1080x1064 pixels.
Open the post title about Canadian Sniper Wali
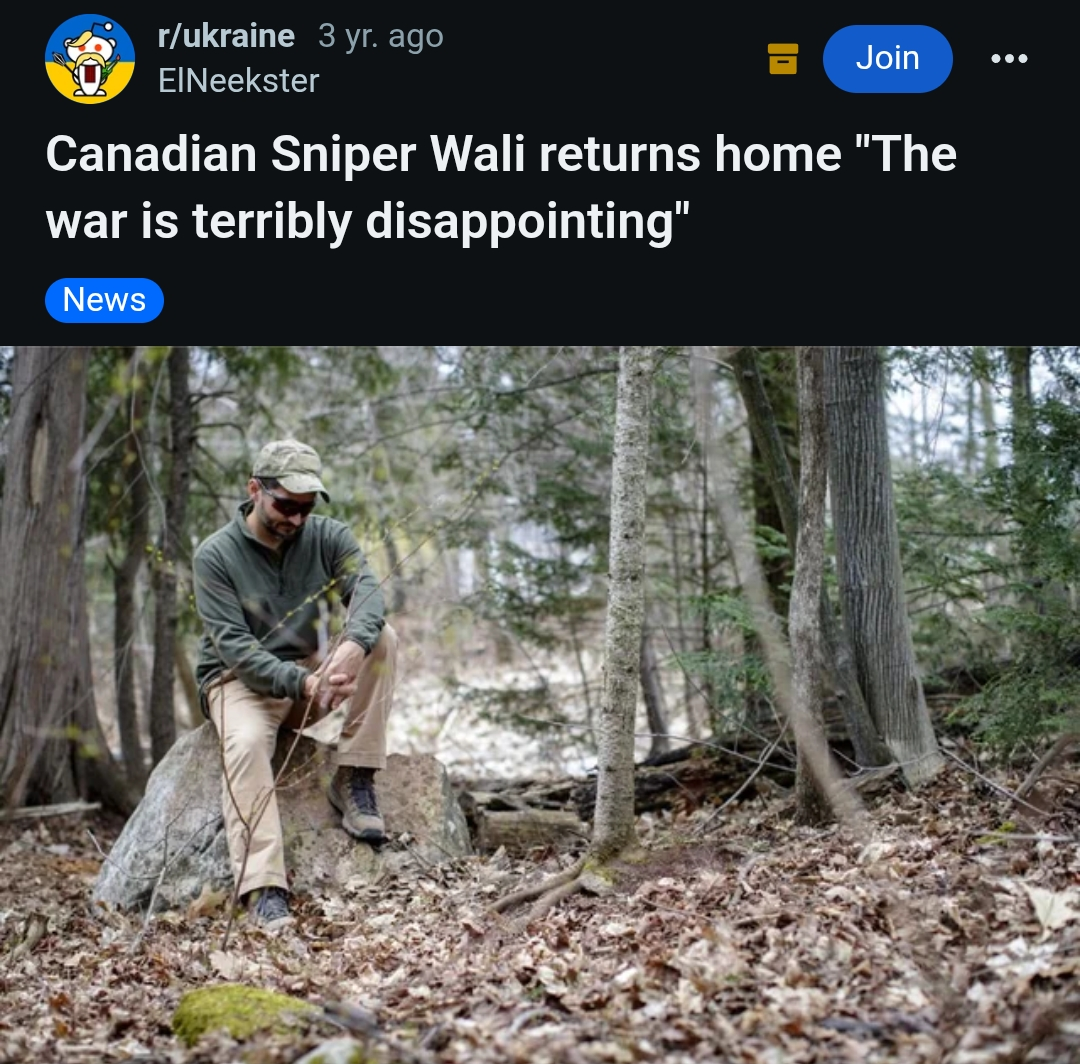[501, 187]
